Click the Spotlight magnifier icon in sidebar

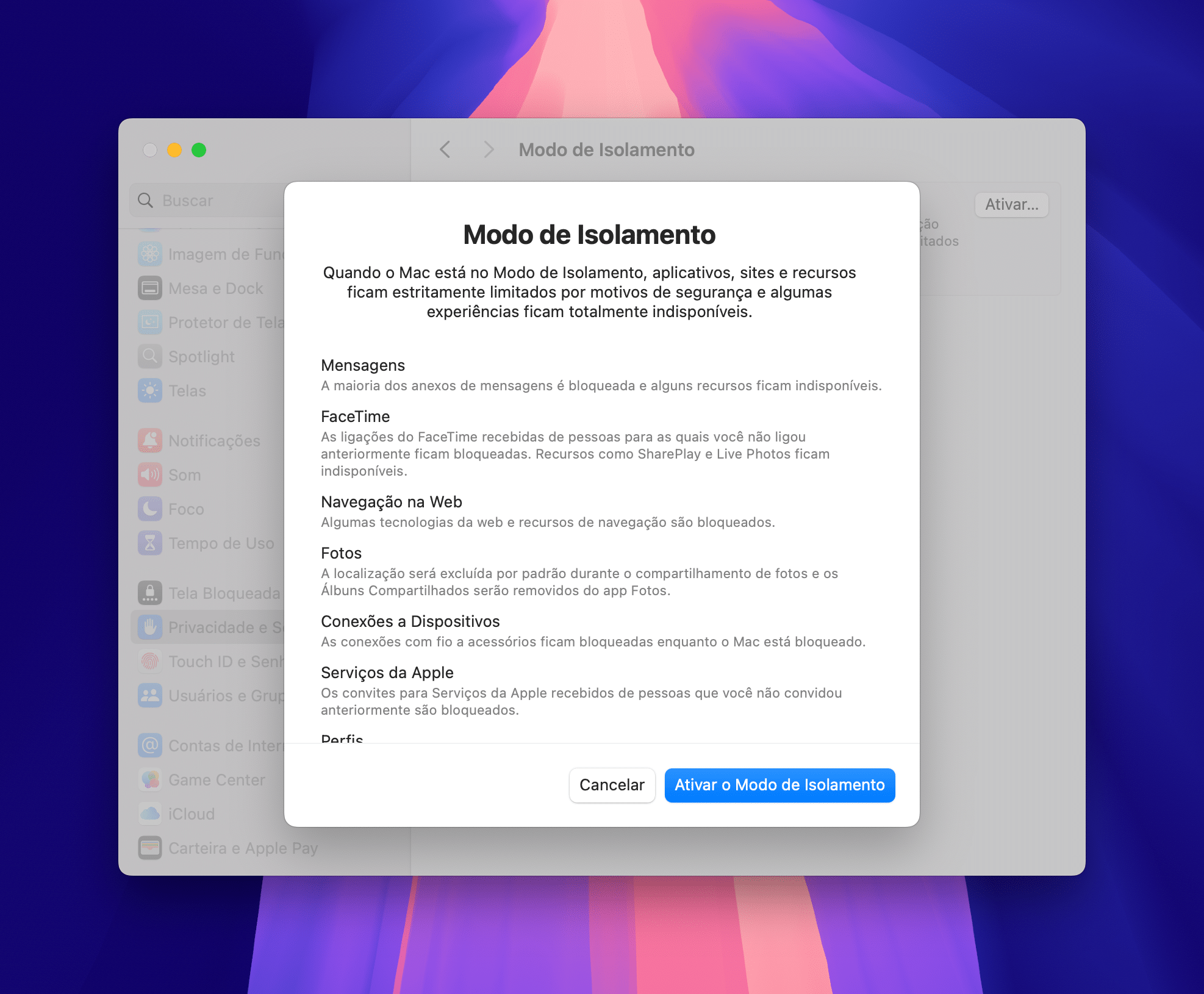point(150,356)
